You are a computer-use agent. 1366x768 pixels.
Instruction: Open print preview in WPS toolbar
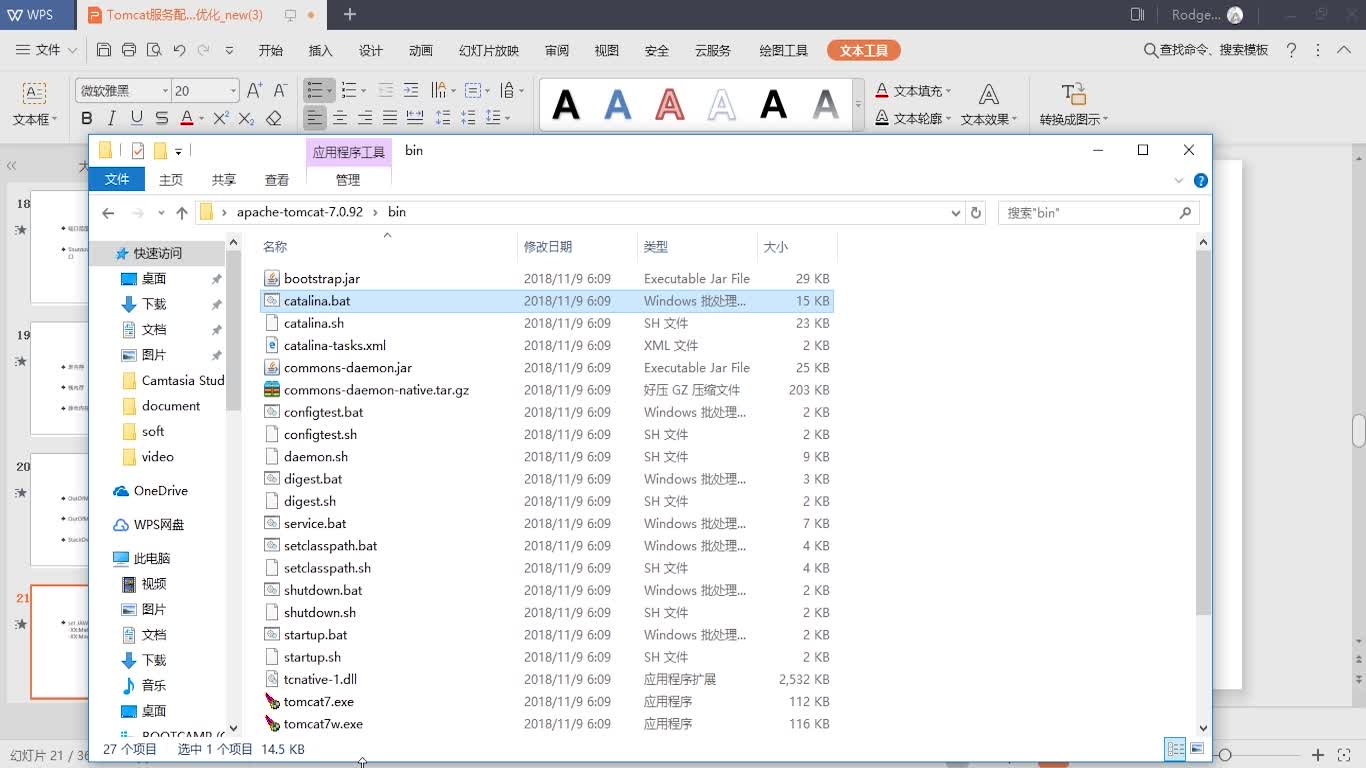click(154, 50)
